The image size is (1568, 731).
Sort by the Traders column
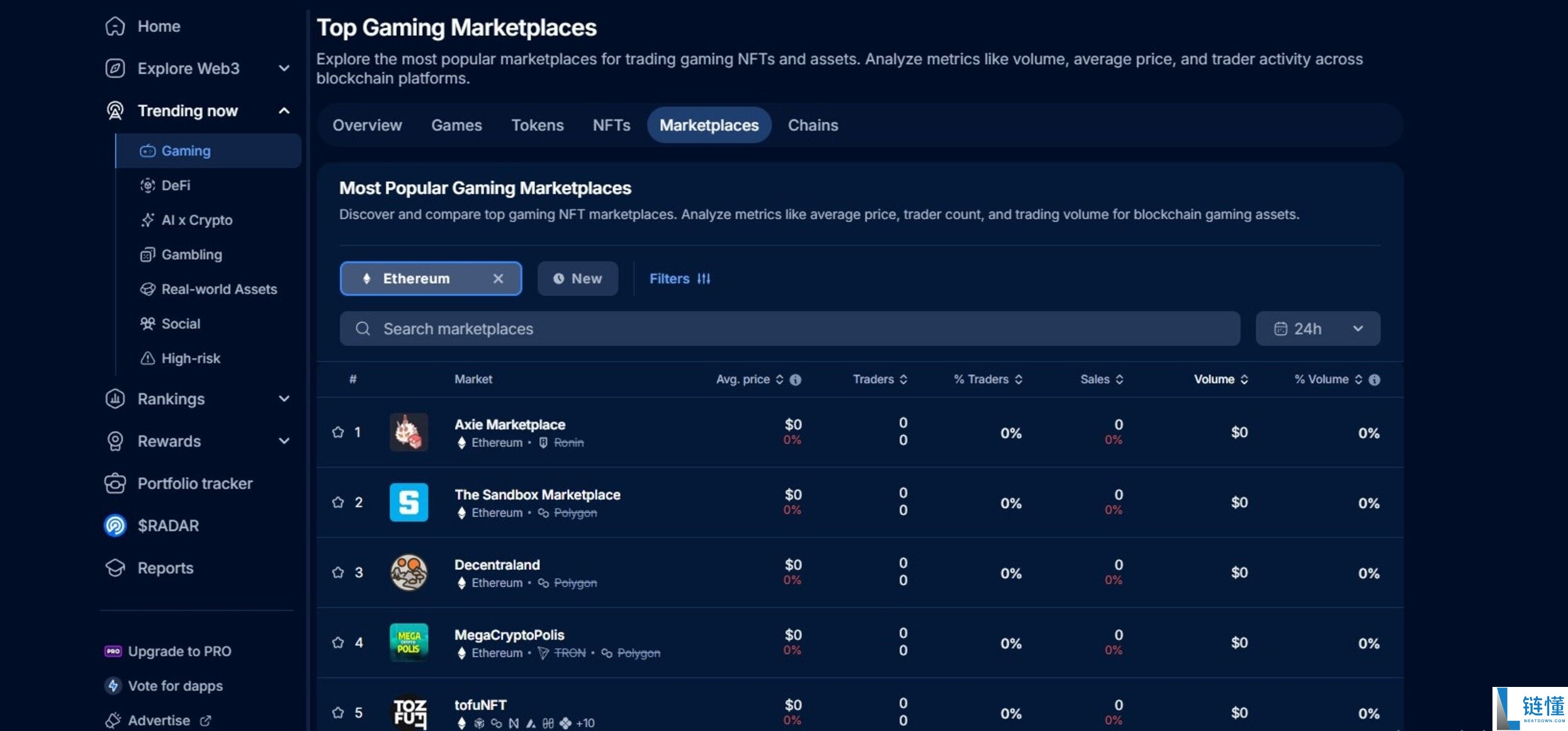click(x=880, y=379)
